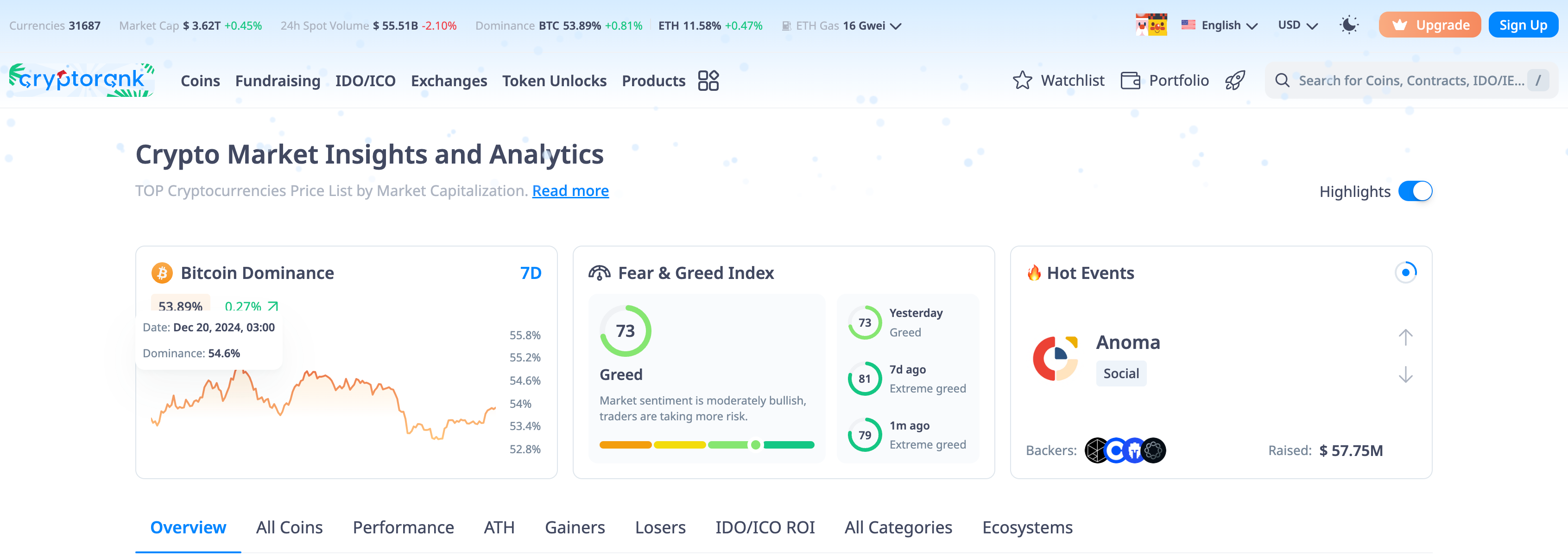
Task: Click the Cryptorank logo
Action: click(81, 80)
